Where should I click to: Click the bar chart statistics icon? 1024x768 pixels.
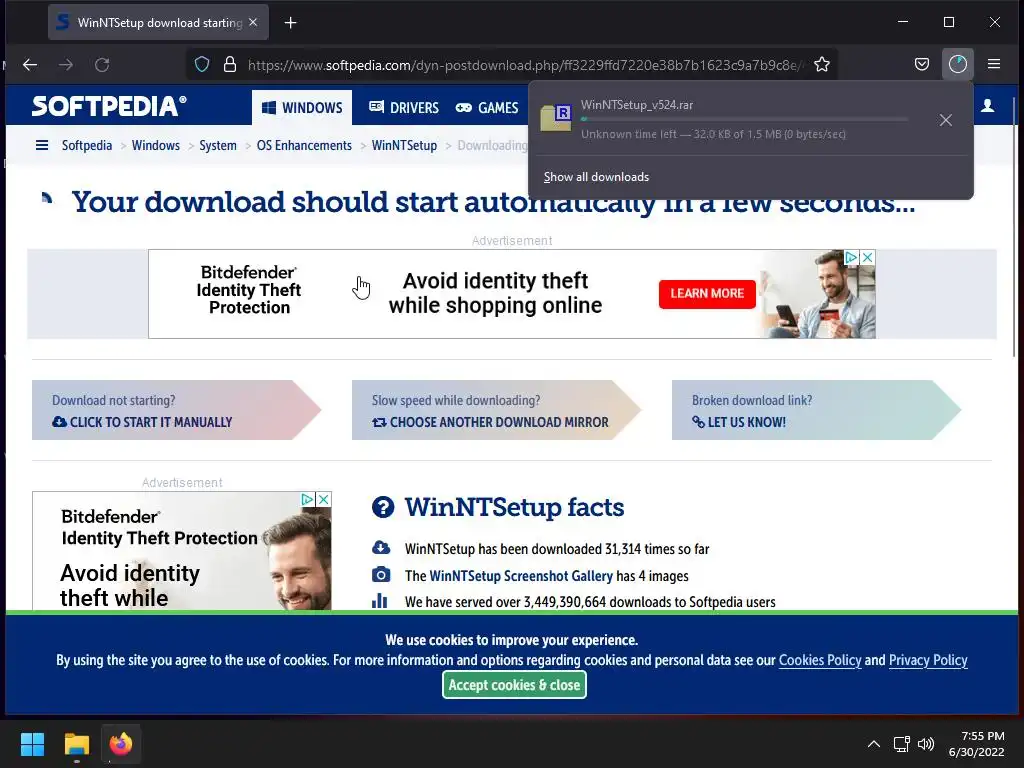click(379, 601)
